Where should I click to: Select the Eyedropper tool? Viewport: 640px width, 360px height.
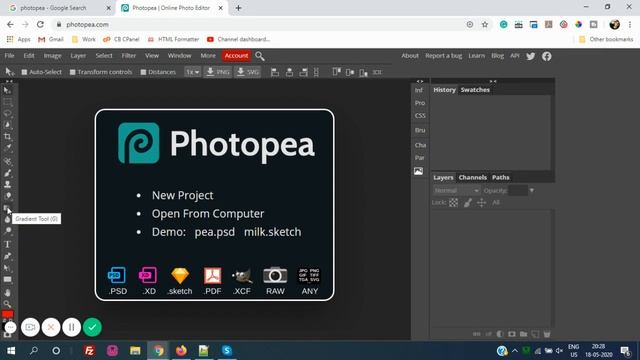click(x=7, y=148)
